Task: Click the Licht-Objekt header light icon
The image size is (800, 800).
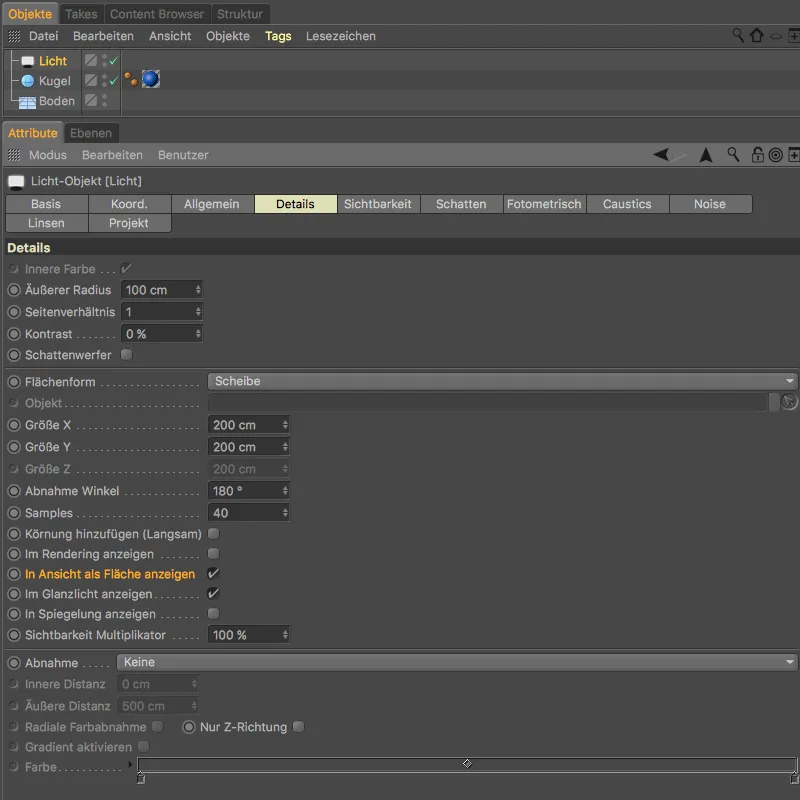Action: point(16,182)
